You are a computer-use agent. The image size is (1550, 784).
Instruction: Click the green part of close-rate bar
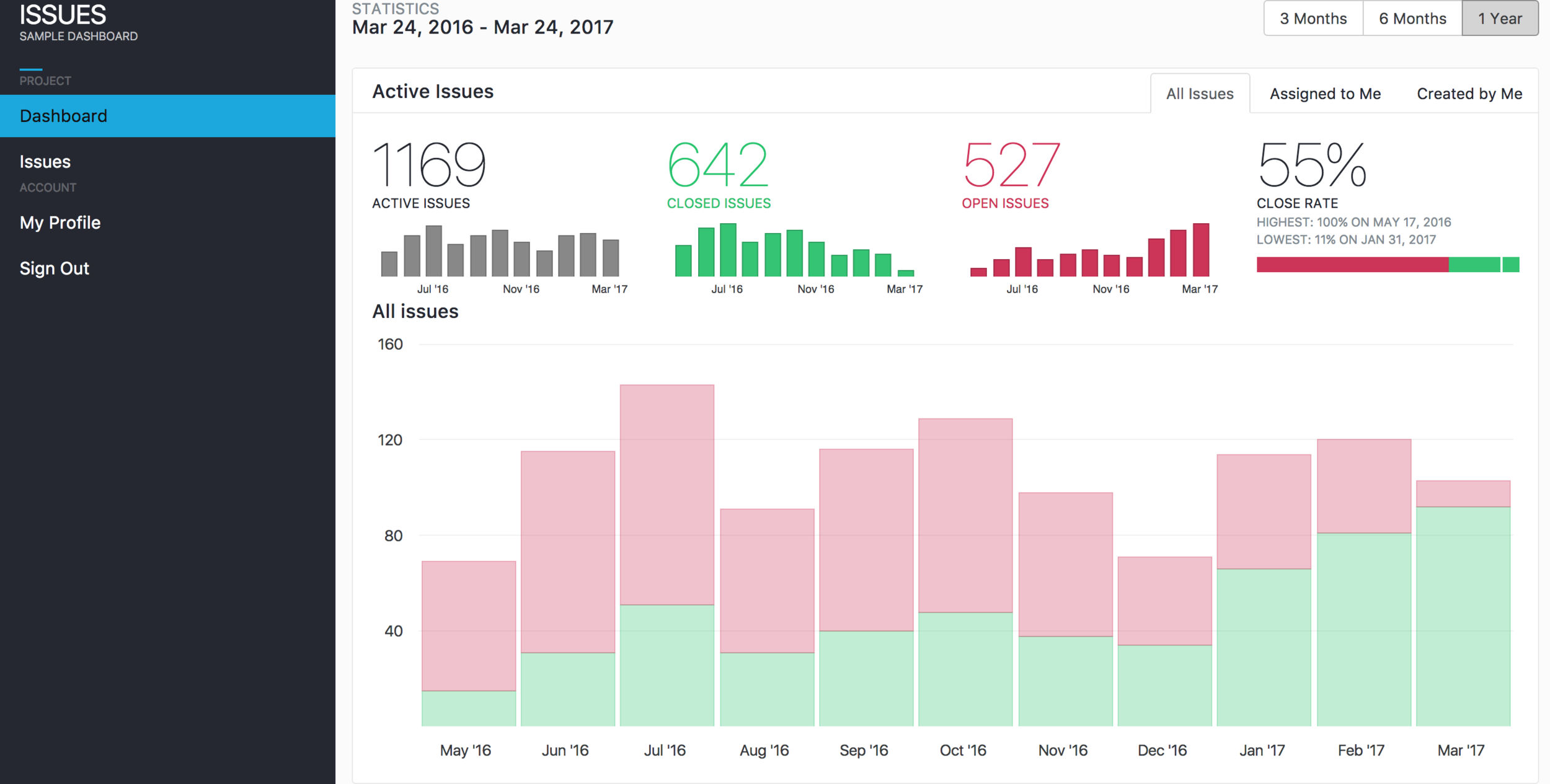(x=1474, y=265)
